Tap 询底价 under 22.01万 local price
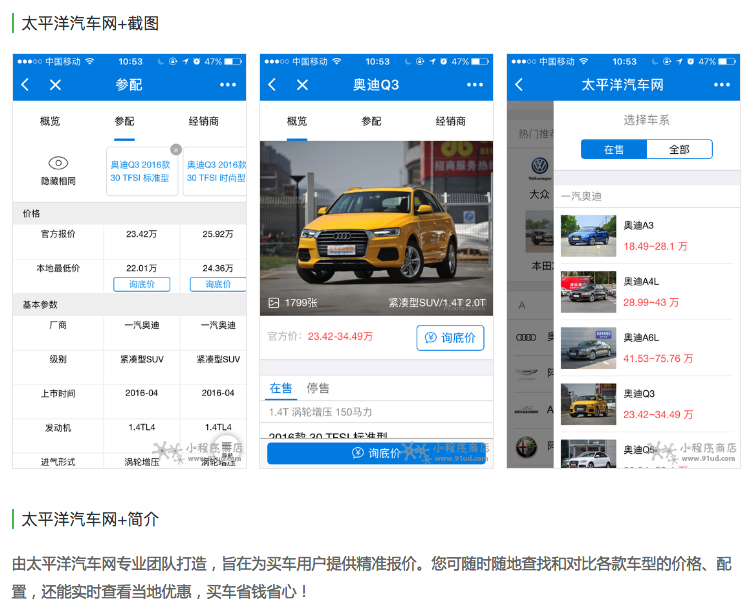Screen dimensions: 750x609 [x=141, y=284]
